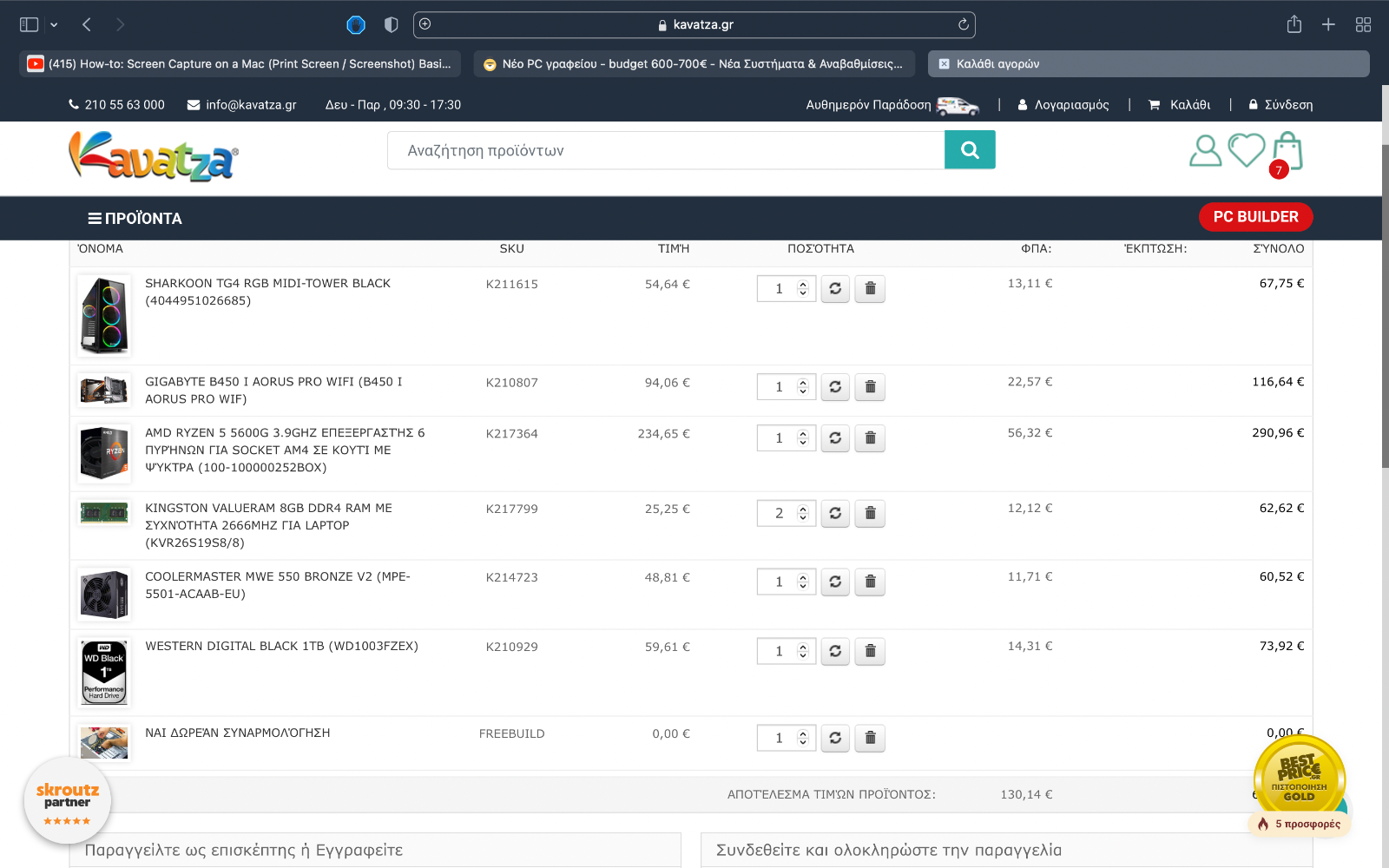
Task: Delete Coolermaster MWE 550 from cart
Action: coord(870,582)
